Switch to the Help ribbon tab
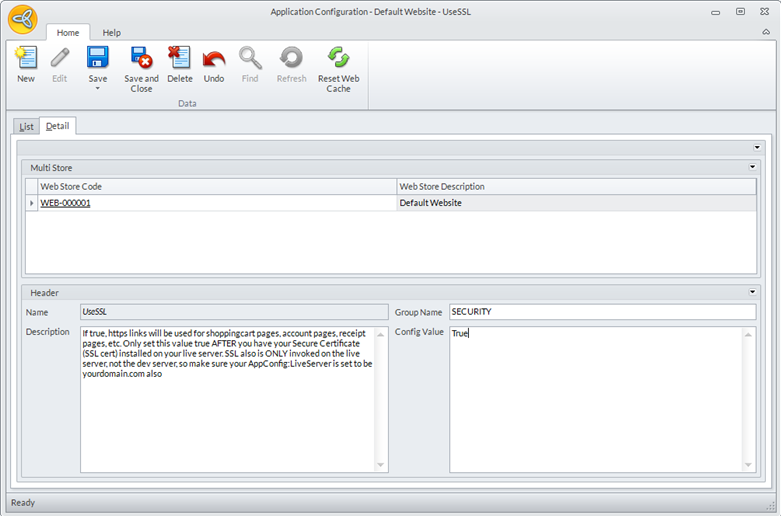The width and height of the screenshot is (781, 516). [x=111, y=33]
